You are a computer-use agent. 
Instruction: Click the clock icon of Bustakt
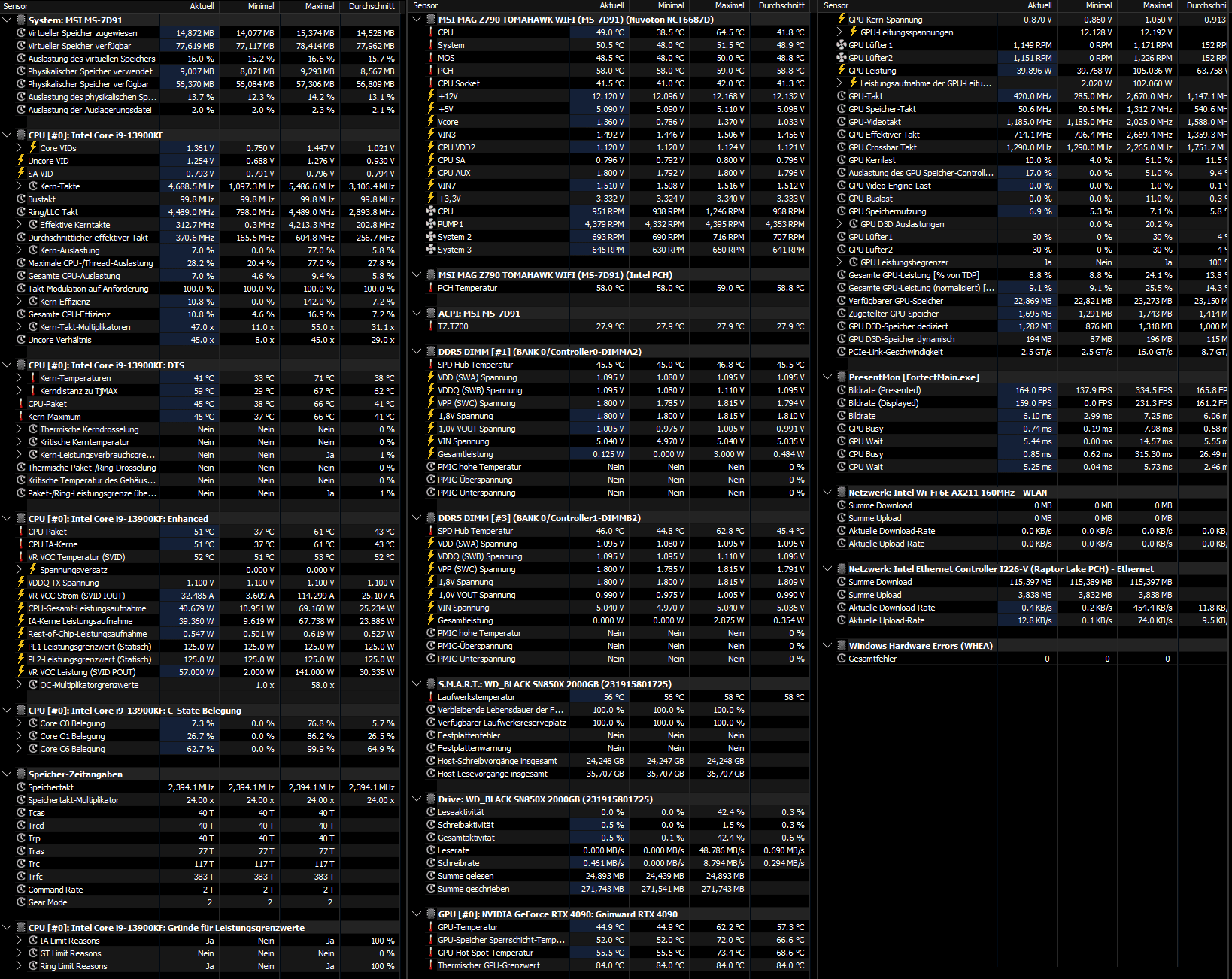(x=21, y=199)
